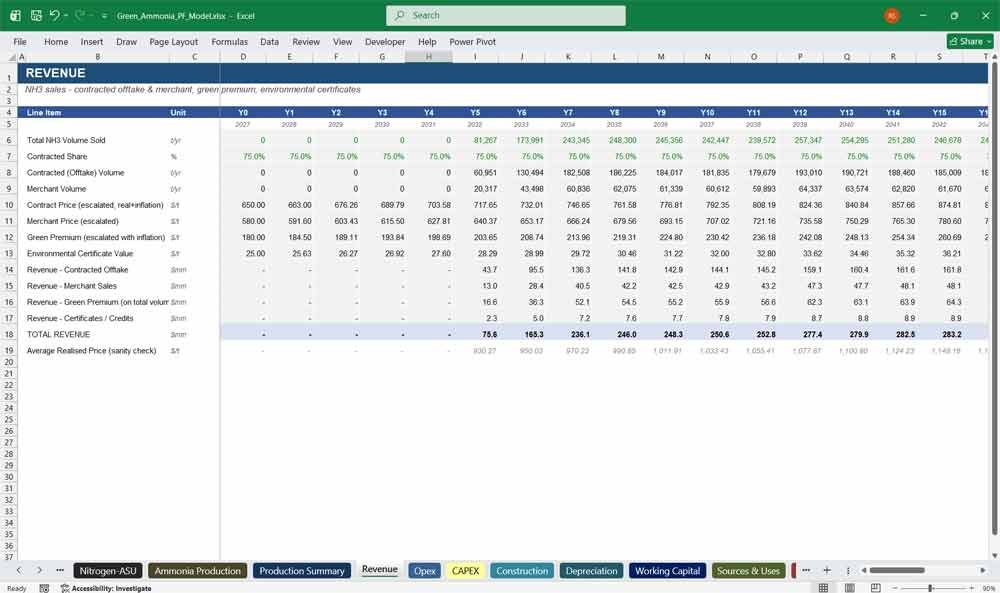
Task: Open the Page Layout ribbon tab
Action: [x=173, y=41]
